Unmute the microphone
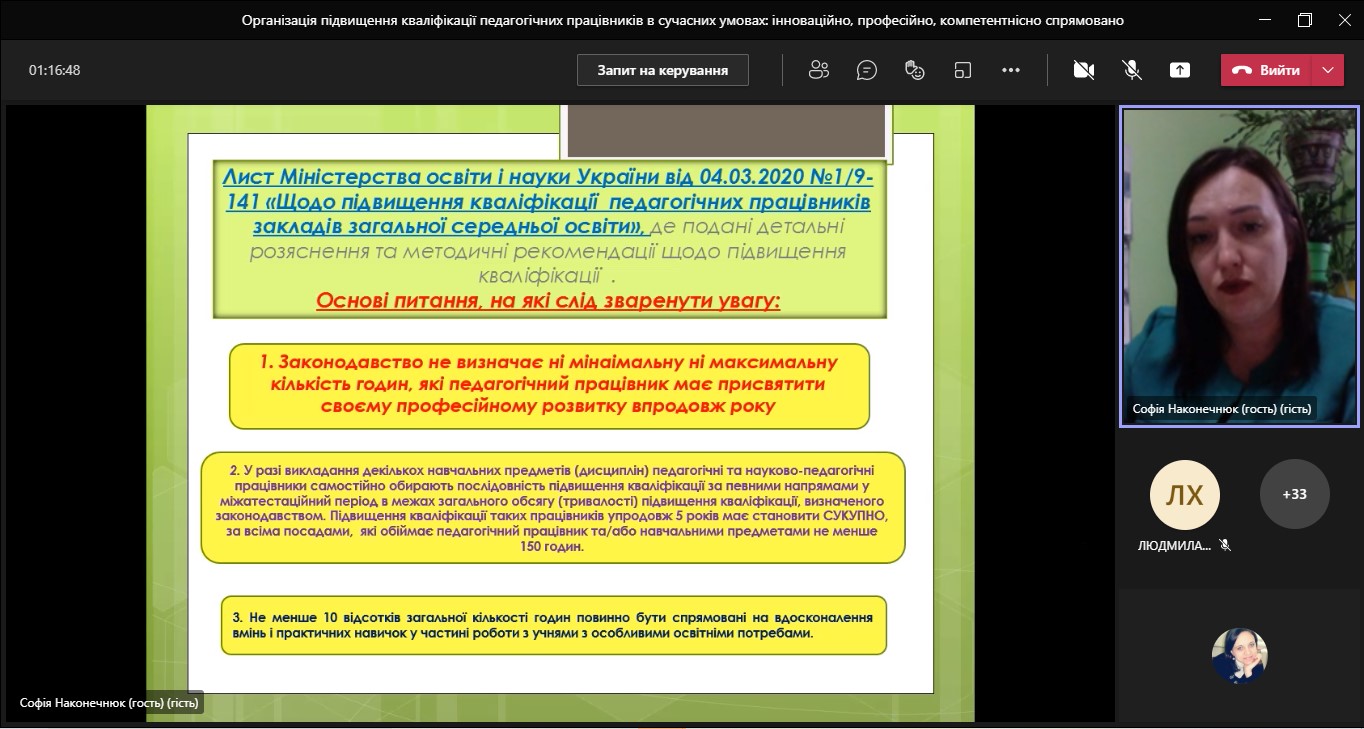This screenshot has width=1364, height=729. click(1132, 70)
